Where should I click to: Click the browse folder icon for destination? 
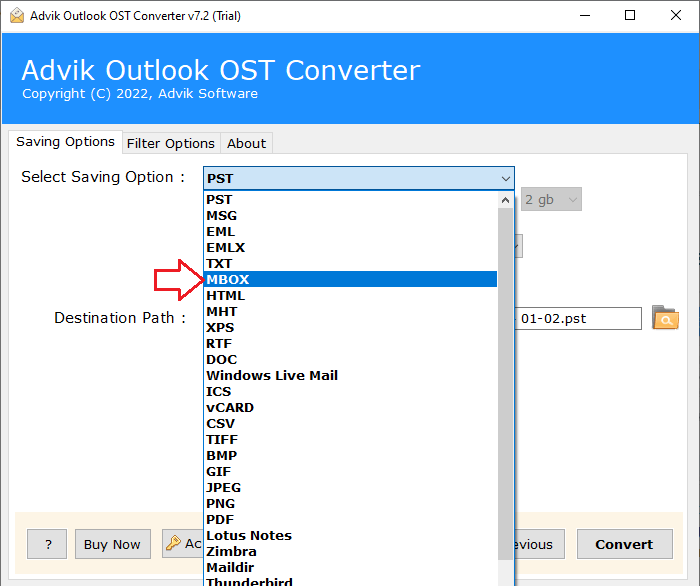(x=665, y=318)
